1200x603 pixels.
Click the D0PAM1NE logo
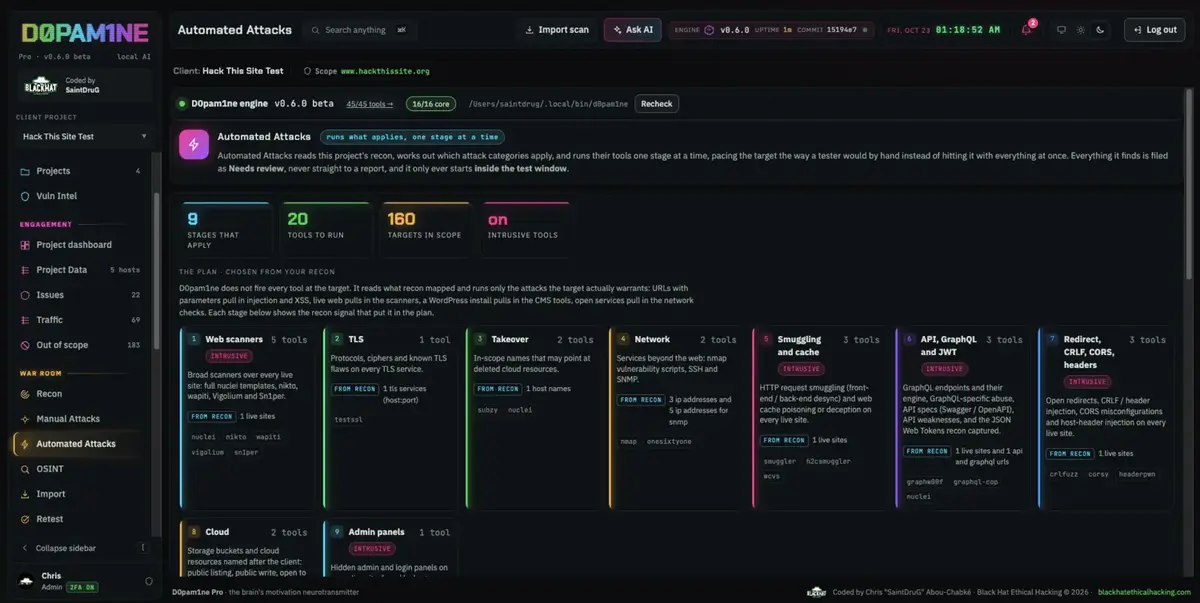coord(84,32)
